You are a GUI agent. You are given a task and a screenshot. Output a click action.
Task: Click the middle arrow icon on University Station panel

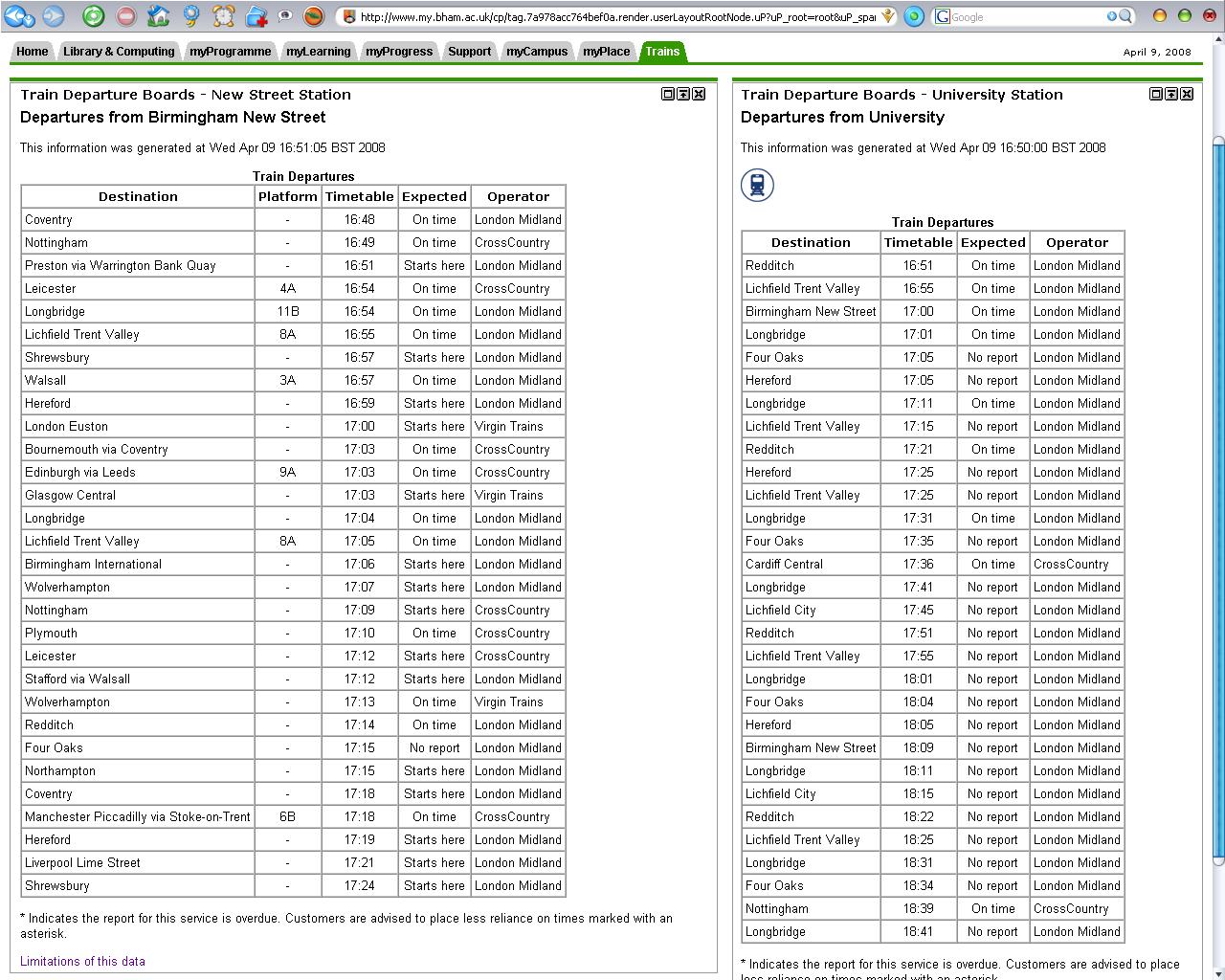1171,94
